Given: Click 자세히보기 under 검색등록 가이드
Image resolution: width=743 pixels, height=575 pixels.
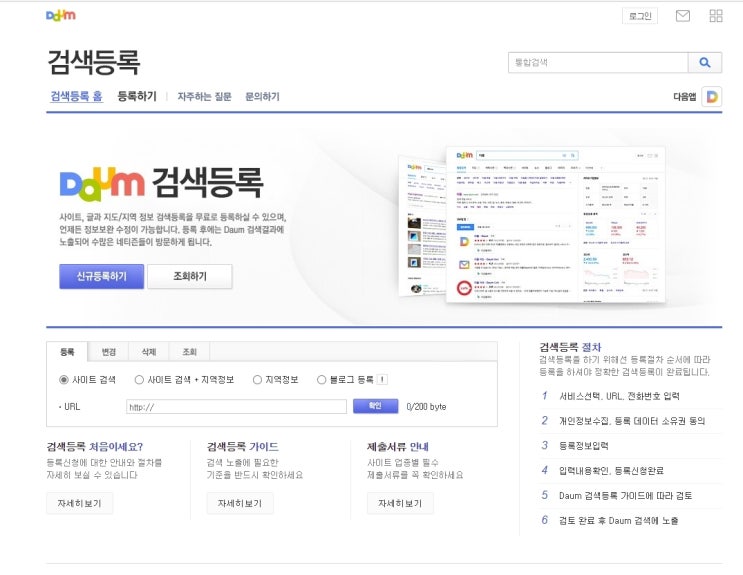Looking at the screenshot, I should (240, 503).
